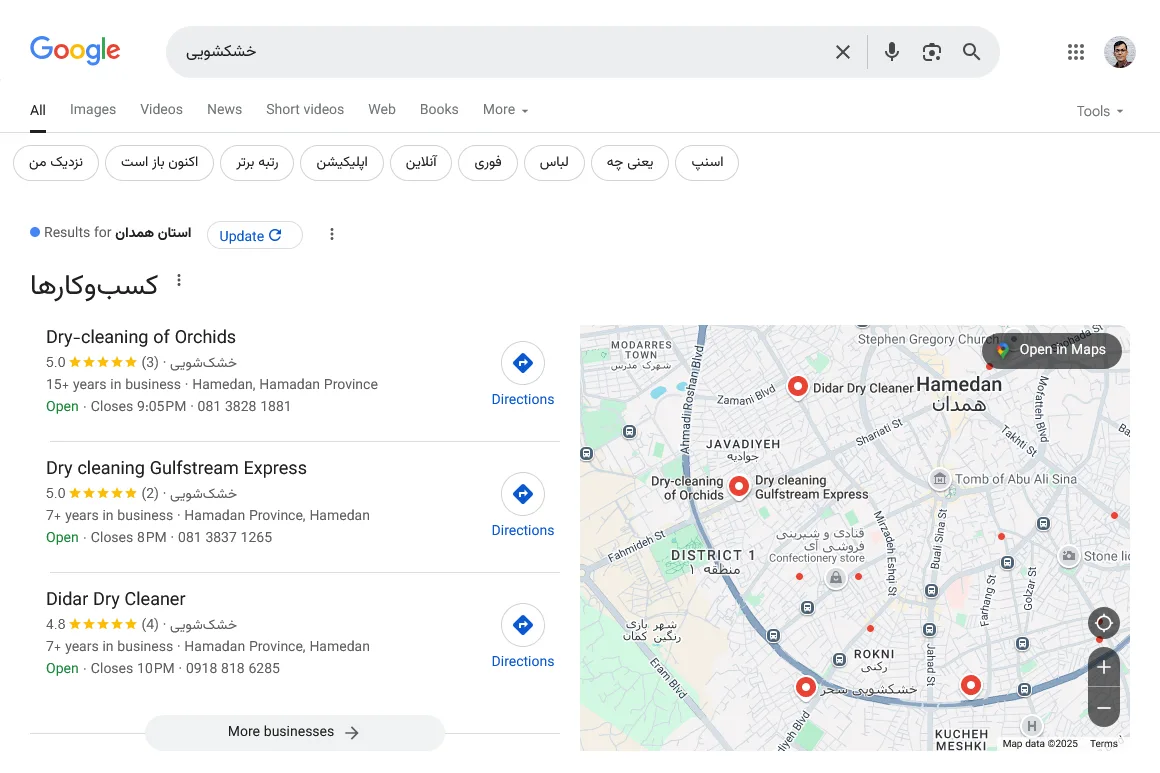The width and height of the screenshot is (1160, 773).
Task: Select the رتبه برتر filter chip
Action: (x=257, y=163)
